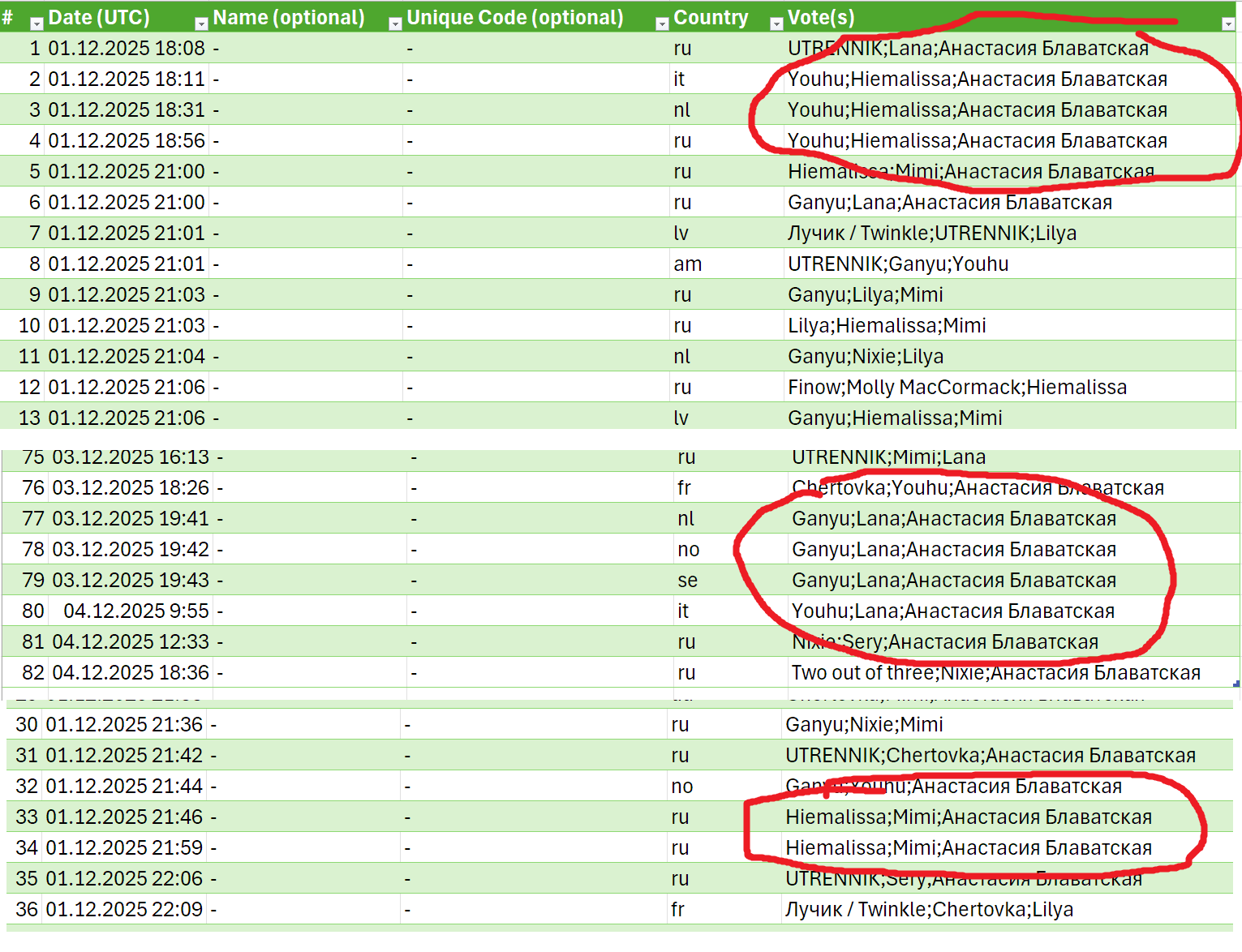Expand the Name (optional) filter arrow
This screenshot has height=952, width=1242.
click(x=395, y=24)
